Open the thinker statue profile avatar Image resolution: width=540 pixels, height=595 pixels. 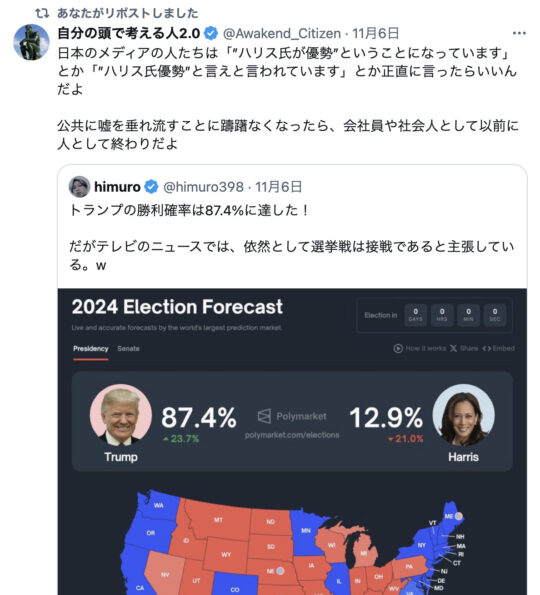(x=31, y=42)
